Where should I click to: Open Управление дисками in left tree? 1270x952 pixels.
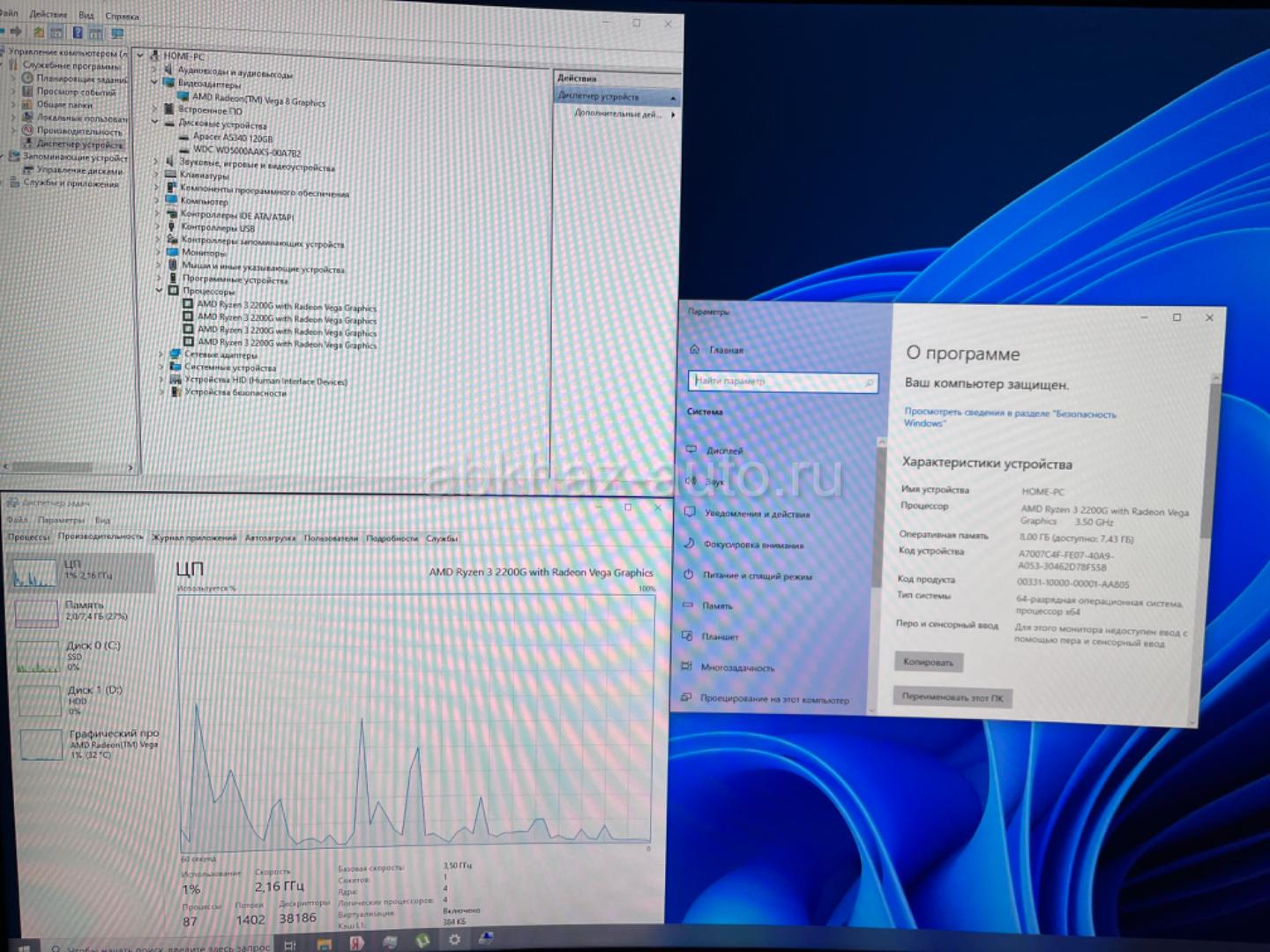(x=79, y=170)
